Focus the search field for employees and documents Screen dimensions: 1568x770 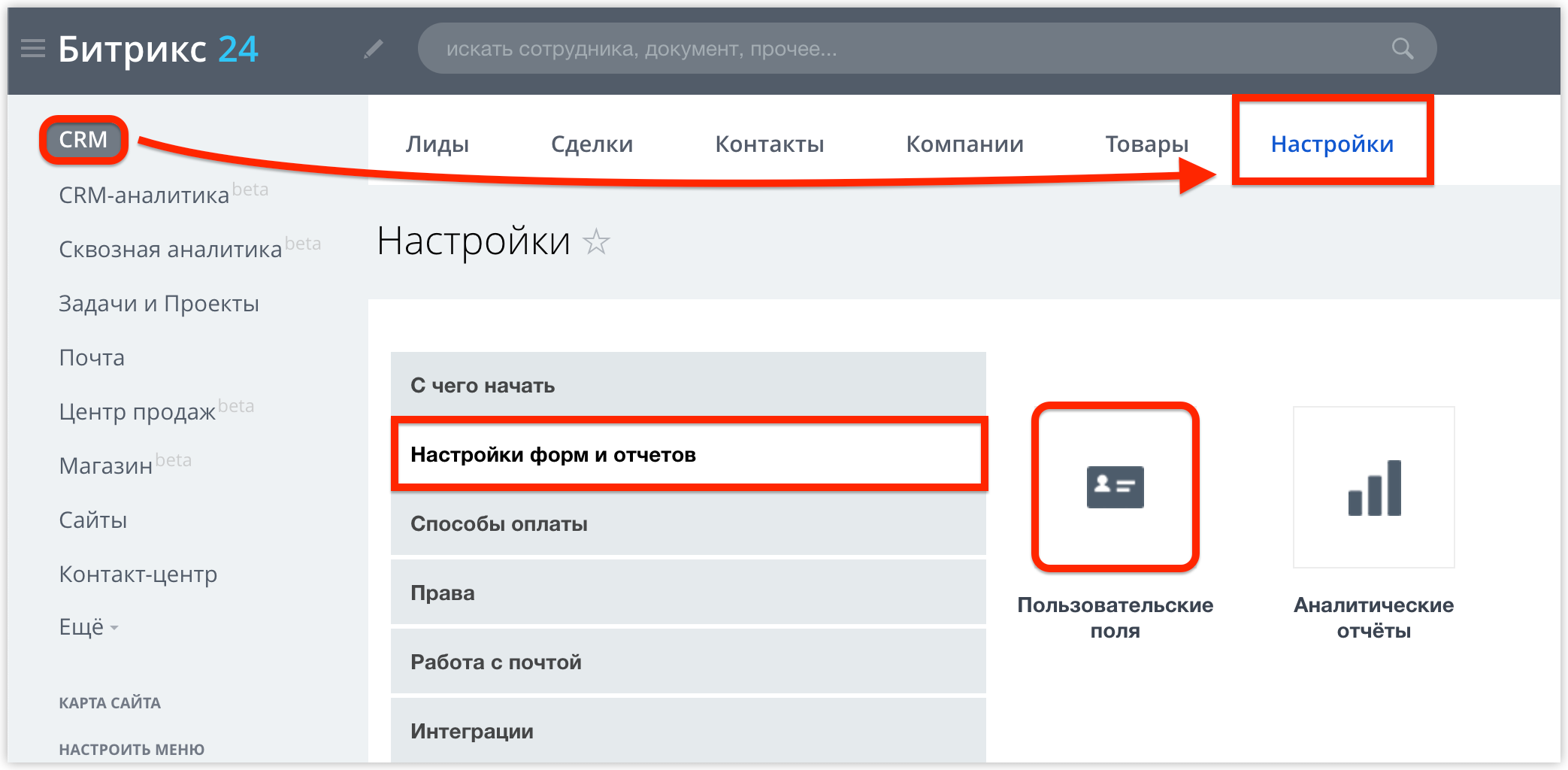tap(927, 48)
